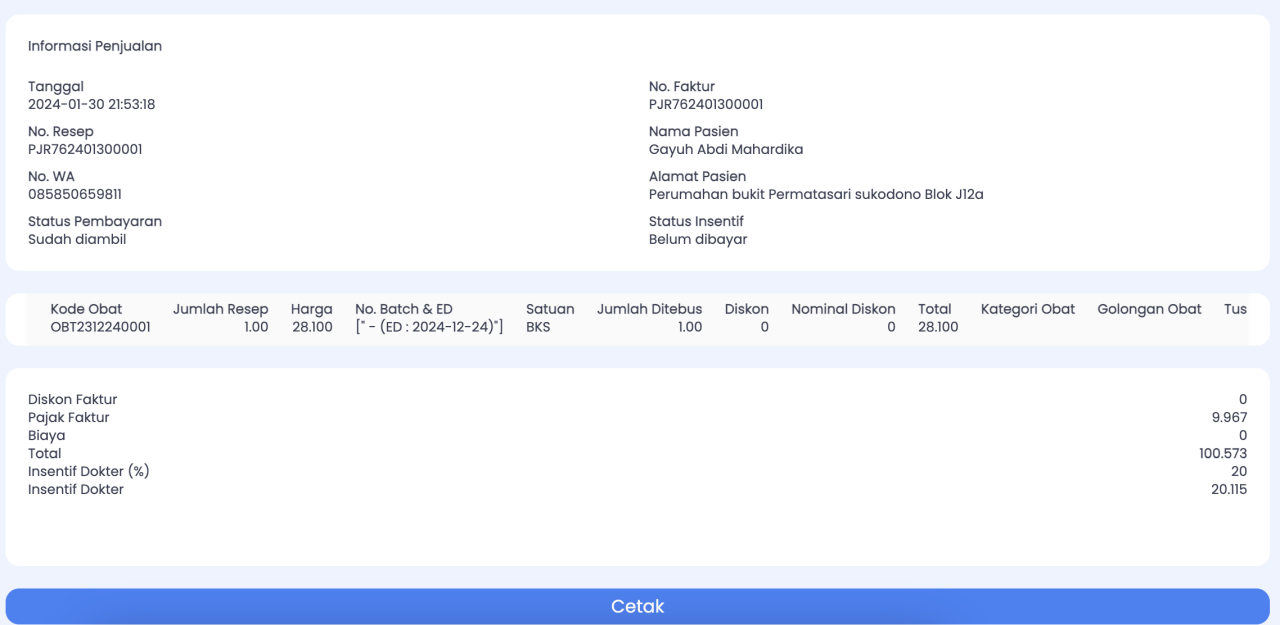Select the No. Batch & ED header
Viewport: 1280px width, 625px height.
point(403,309)
